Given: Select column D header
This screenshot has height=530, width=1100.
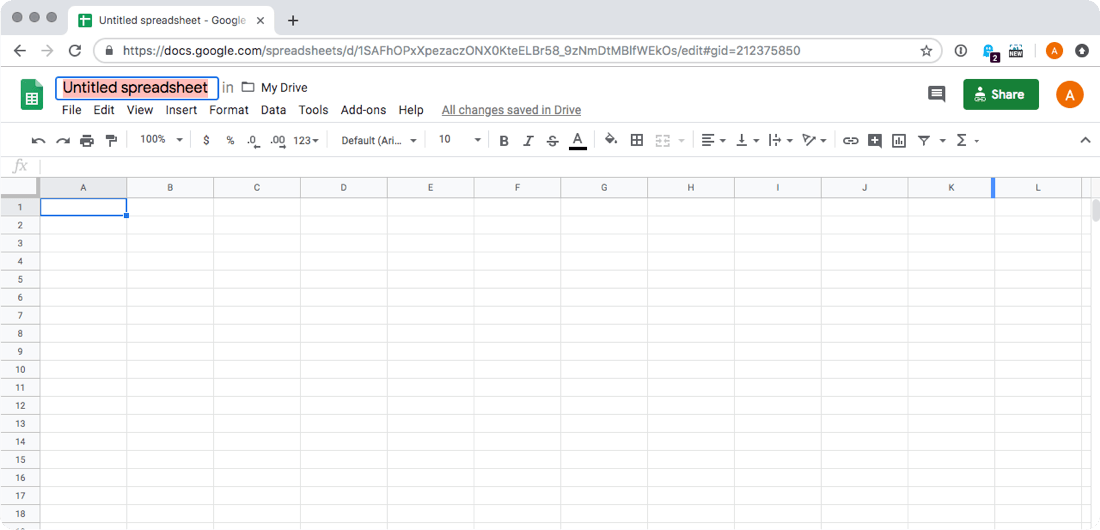Looking at the screenshot, I should pyautogui.click(x=344, y=187).
